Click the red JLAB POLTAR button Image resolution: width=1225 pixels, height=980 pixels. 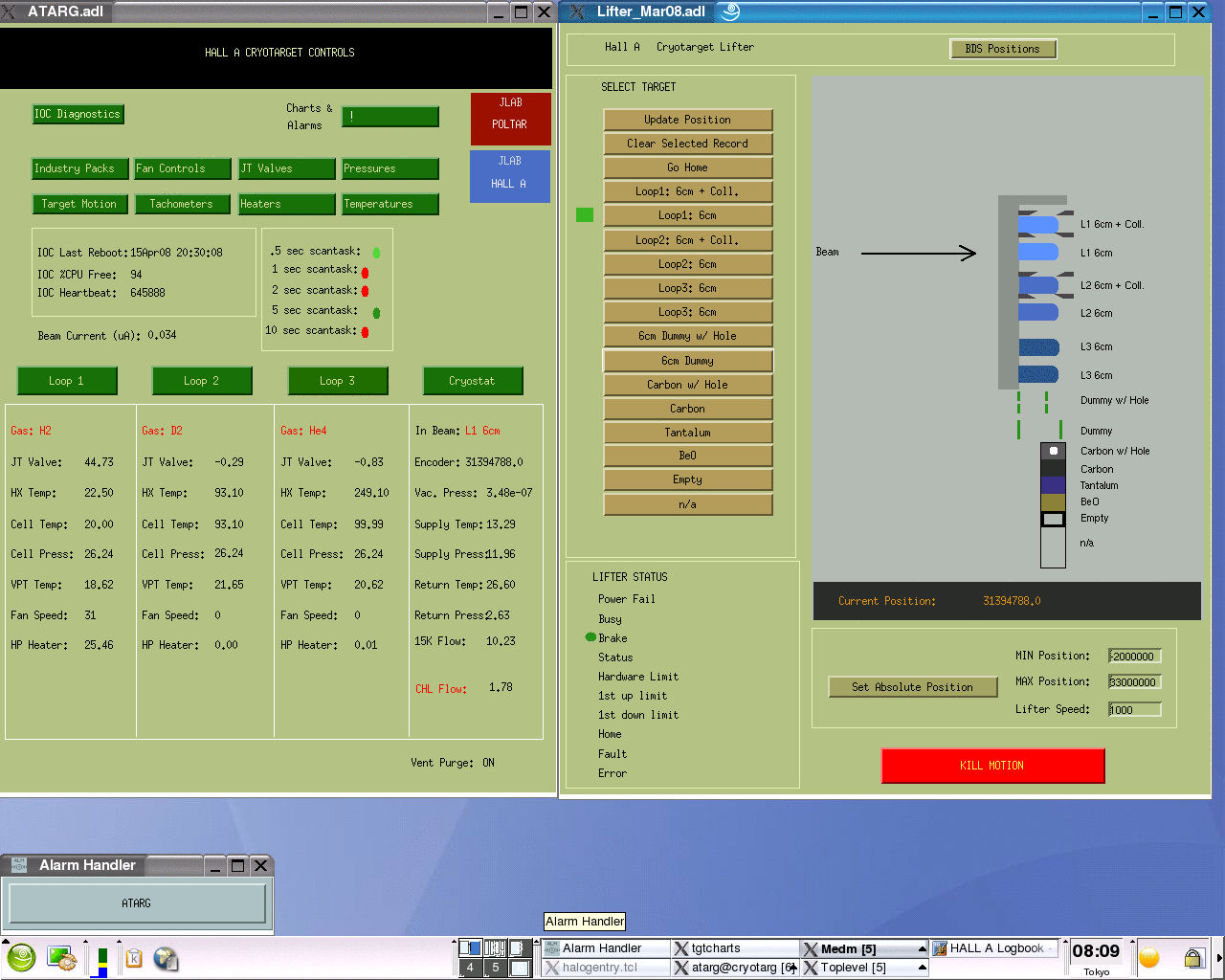coord(510,119)
